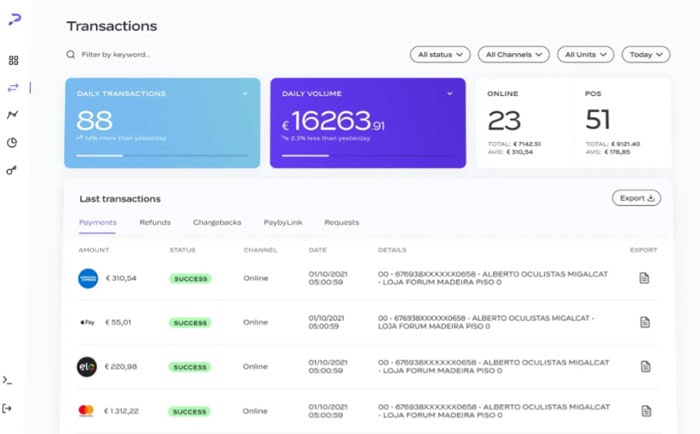Click the amount € 1.312,22
This screenshot has width=700, height=434.
click(121, 411)
